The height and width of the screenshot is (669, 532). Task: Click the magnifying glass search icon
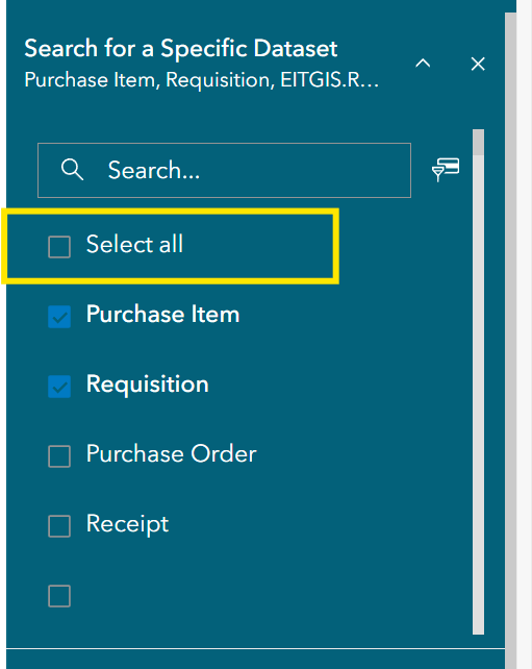(x=72, y=169)
